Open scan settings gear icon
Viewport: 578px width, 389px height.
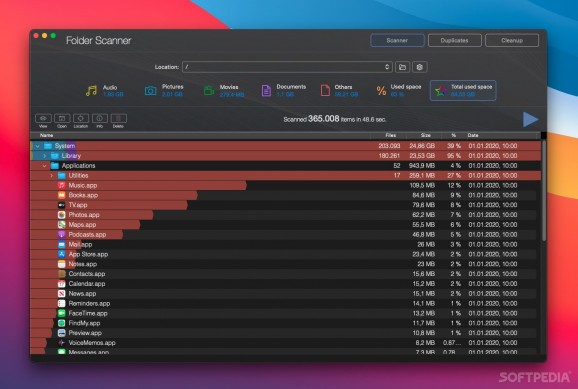coord(419,67)
